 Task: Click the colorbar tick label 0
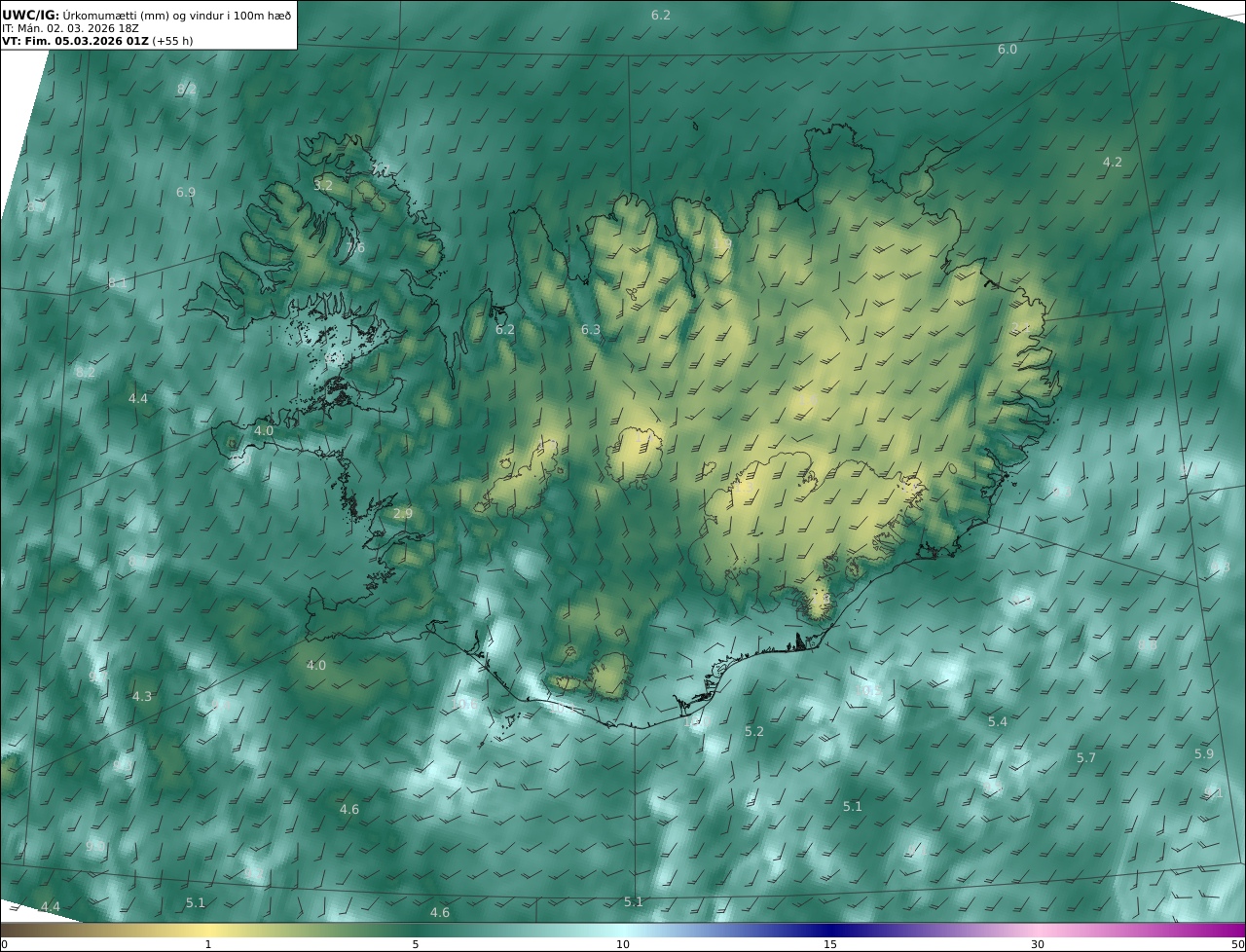[4, 944]
